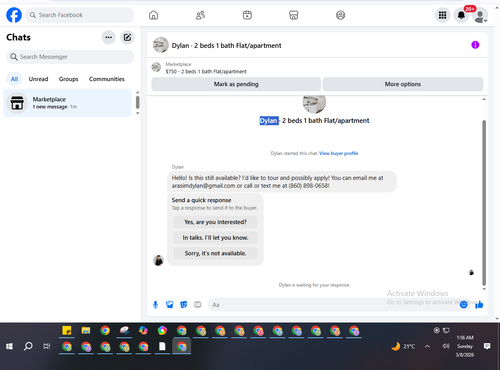Open the nine-dot Menu grid icon

[x=442, y=15]
